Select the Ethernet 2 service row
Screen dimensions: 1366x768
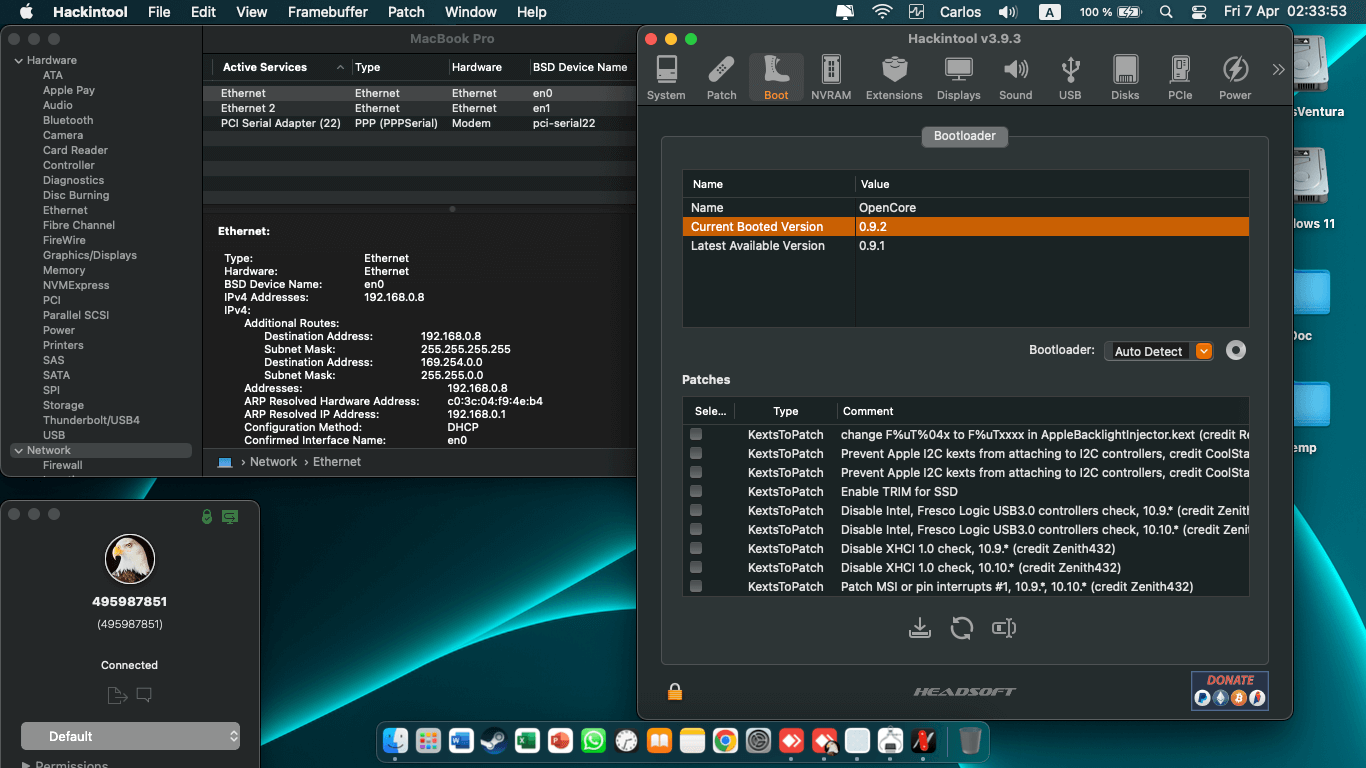click(420, 108)
